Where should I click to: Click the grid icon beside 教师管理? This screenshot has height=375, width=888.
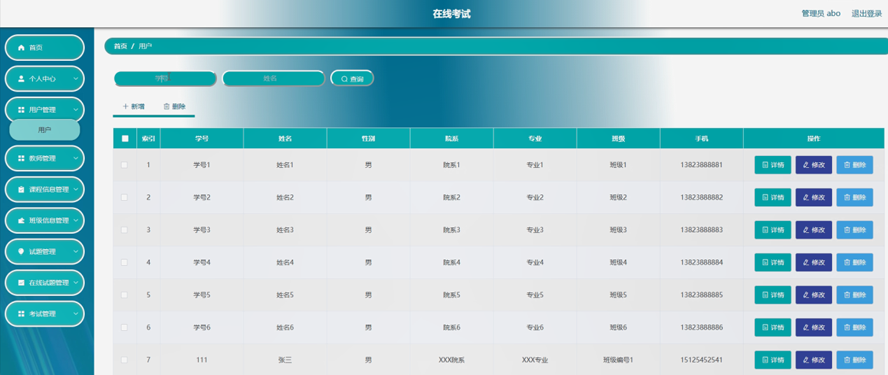22,158
